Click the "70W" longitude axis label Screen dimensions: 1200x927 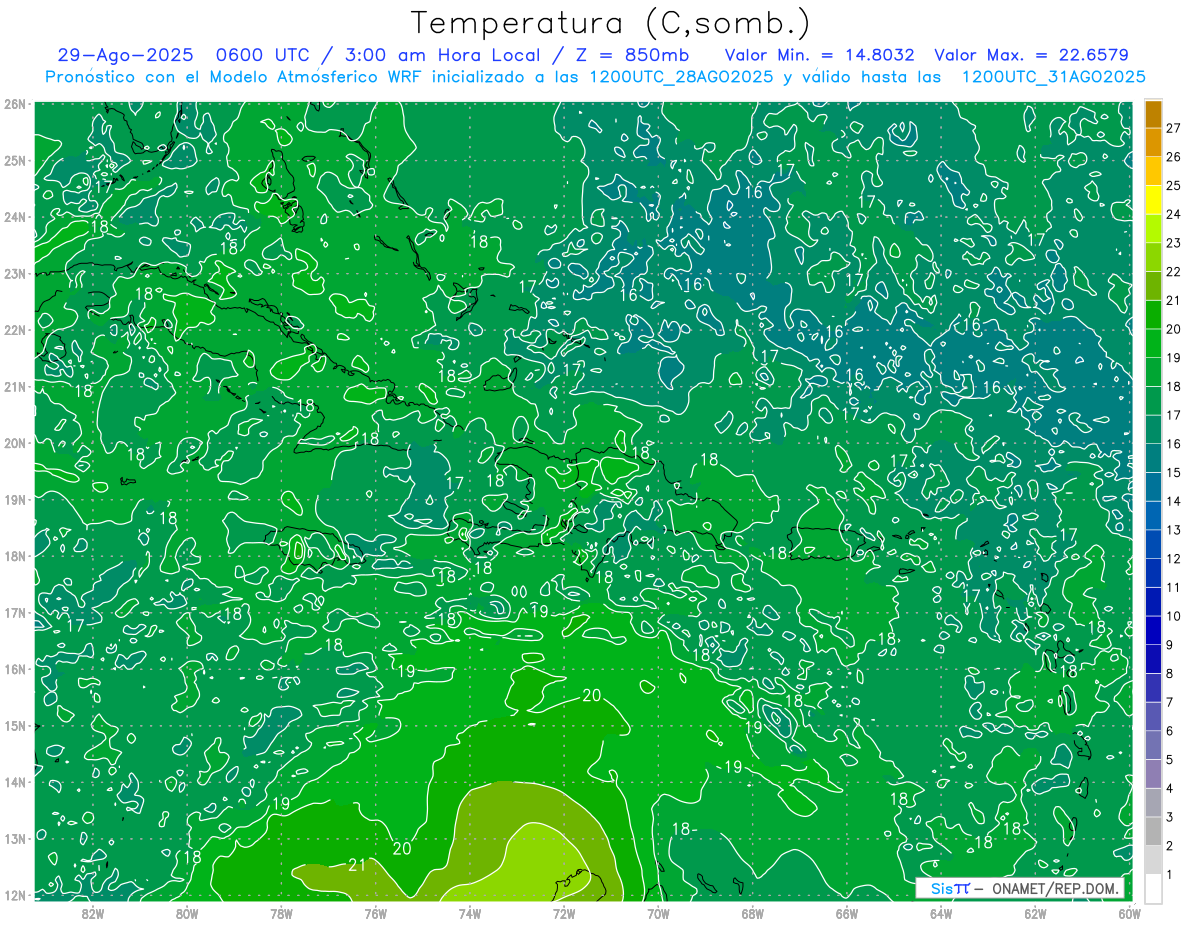658,913
